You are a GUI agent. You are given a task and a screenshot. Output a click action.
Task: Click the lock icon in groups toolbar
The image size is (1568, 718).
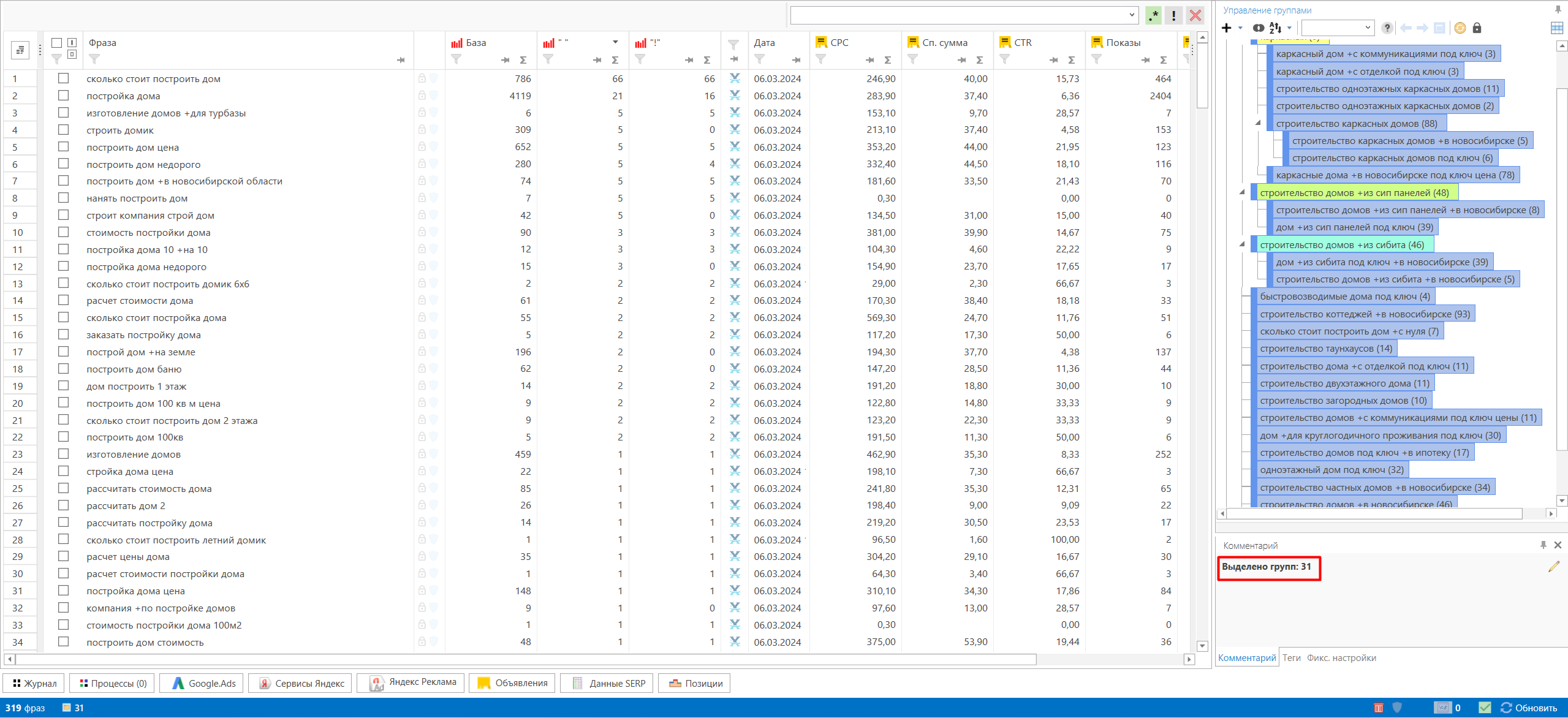[x=1477, y=28]
